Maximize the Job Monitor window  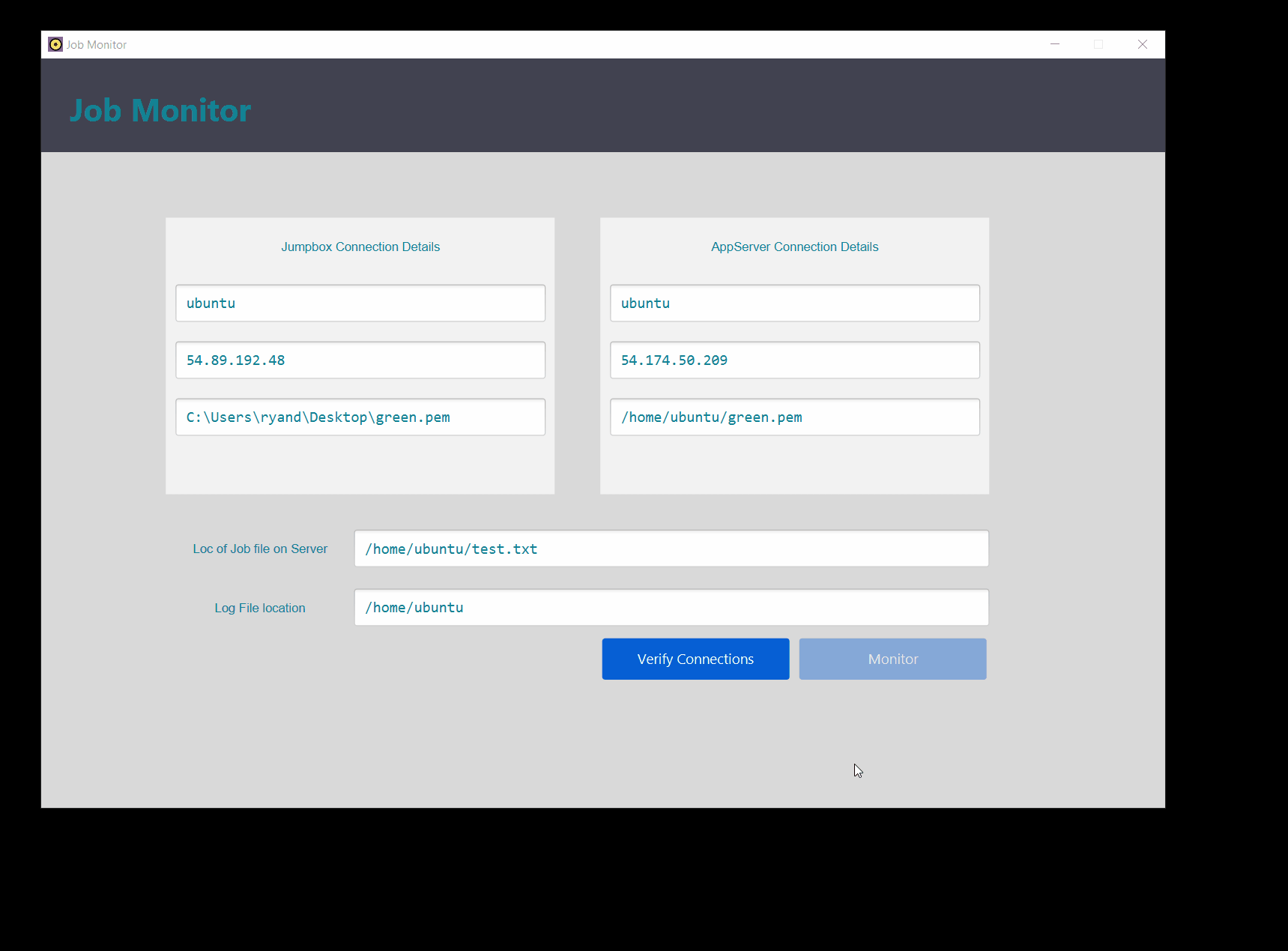click(x=1099, y=44)
